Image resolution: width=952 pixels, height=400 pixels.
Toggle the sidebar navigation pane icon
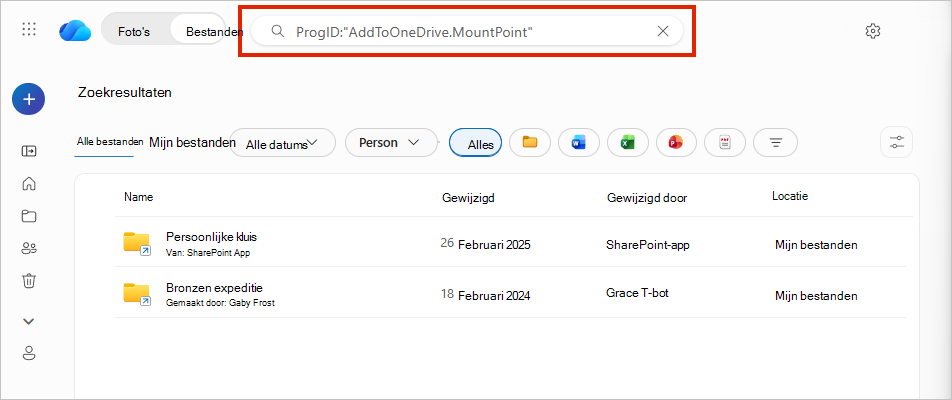(x=29, y=151)
